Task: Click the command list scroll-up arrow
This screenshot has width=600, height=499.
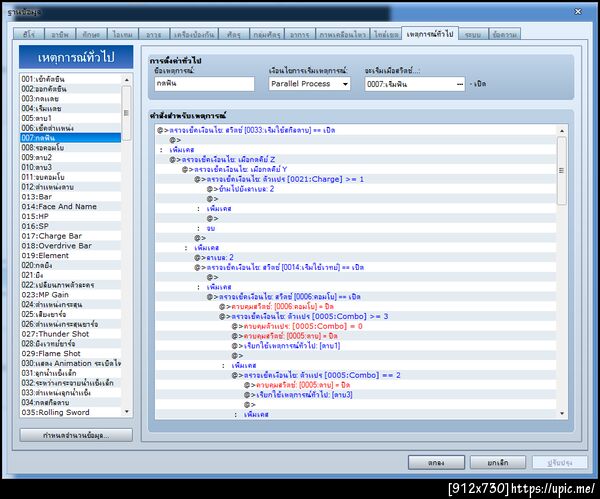Action: 562,131
